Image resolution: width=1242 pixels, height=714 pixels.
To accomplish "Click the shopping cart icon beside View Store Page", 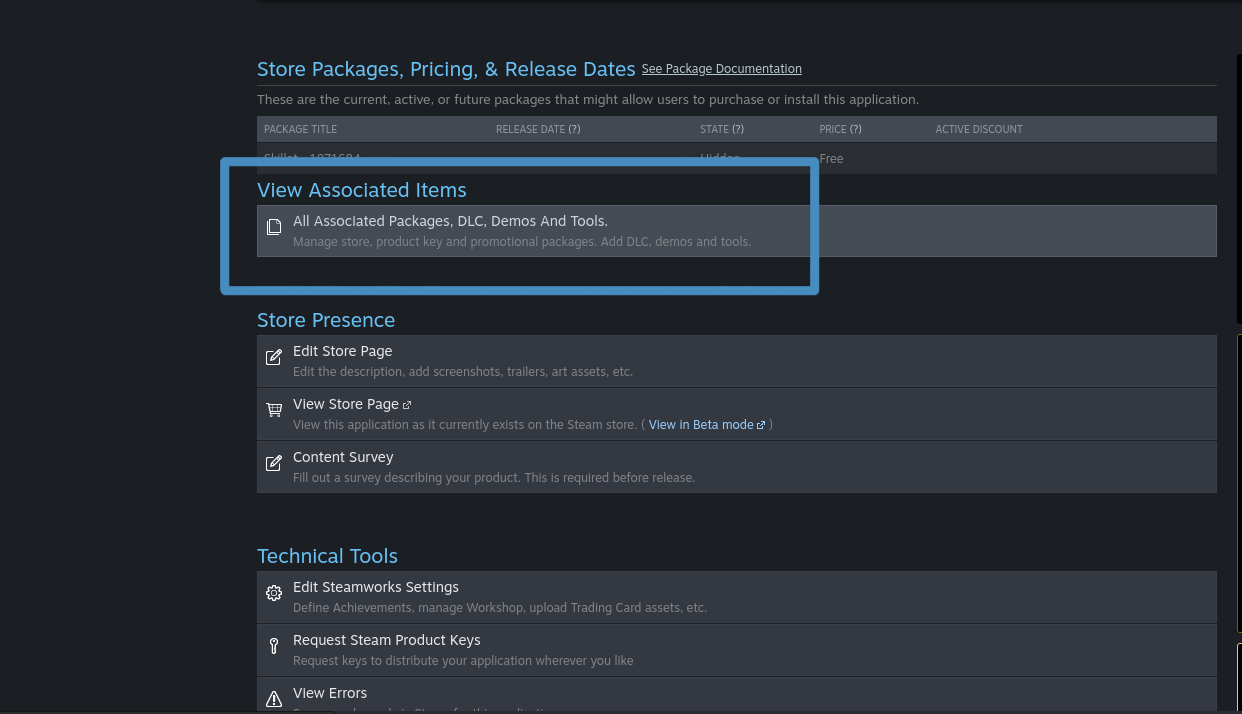I will tap(274, 410).
